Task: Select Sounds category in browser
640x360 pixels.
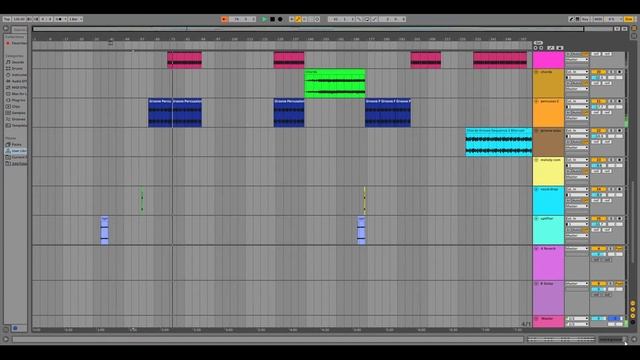Action: [15, 62]
